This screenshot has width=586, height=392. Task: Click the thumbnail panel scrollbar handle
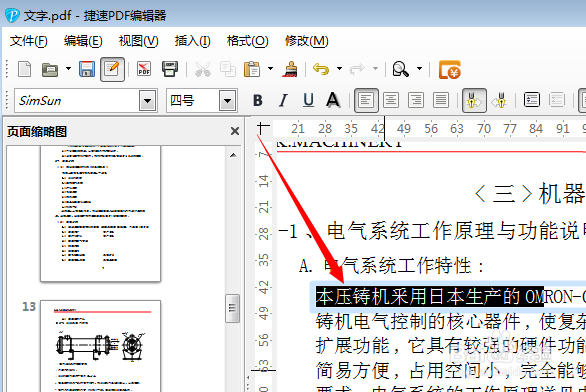click(232, 308)
